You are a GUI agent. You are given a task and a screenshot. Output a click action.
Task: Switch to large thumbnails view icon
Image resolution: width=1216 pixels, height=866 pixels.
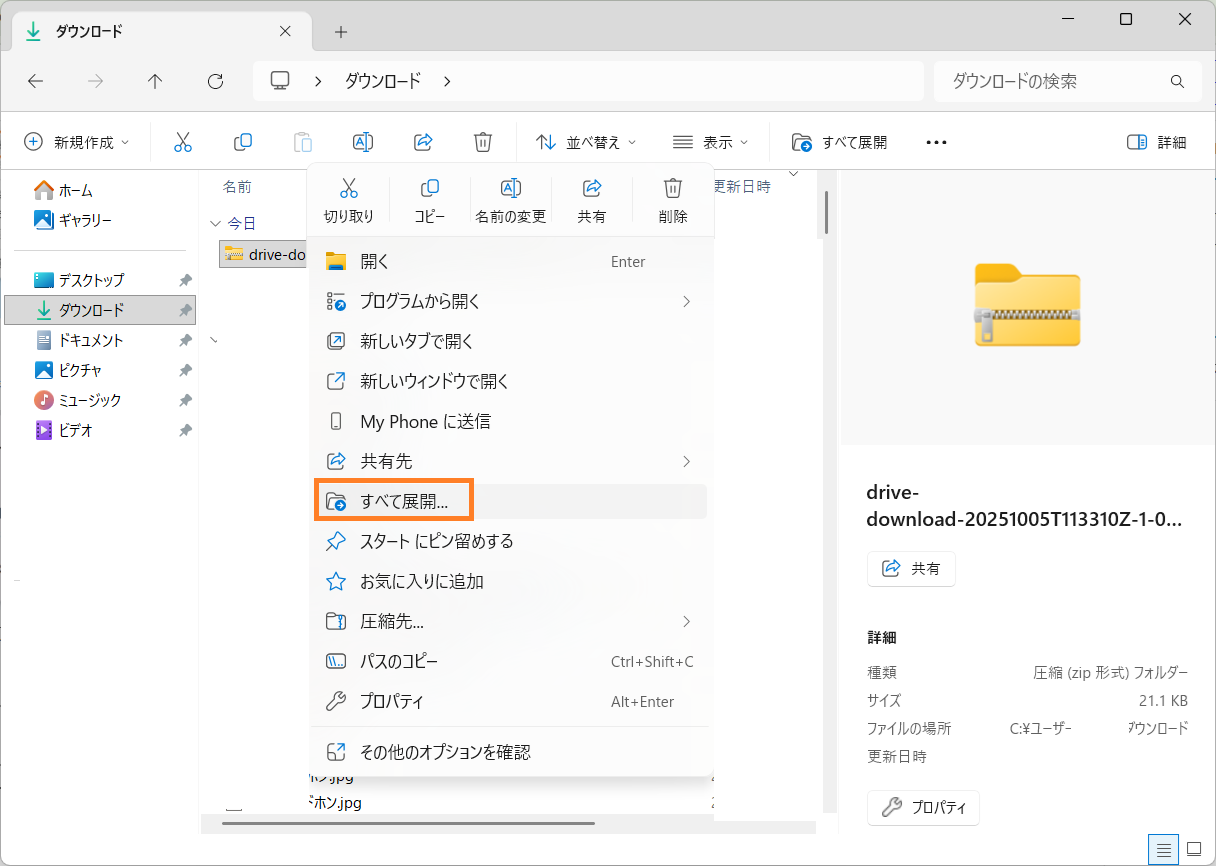(x=1193, y=849)
